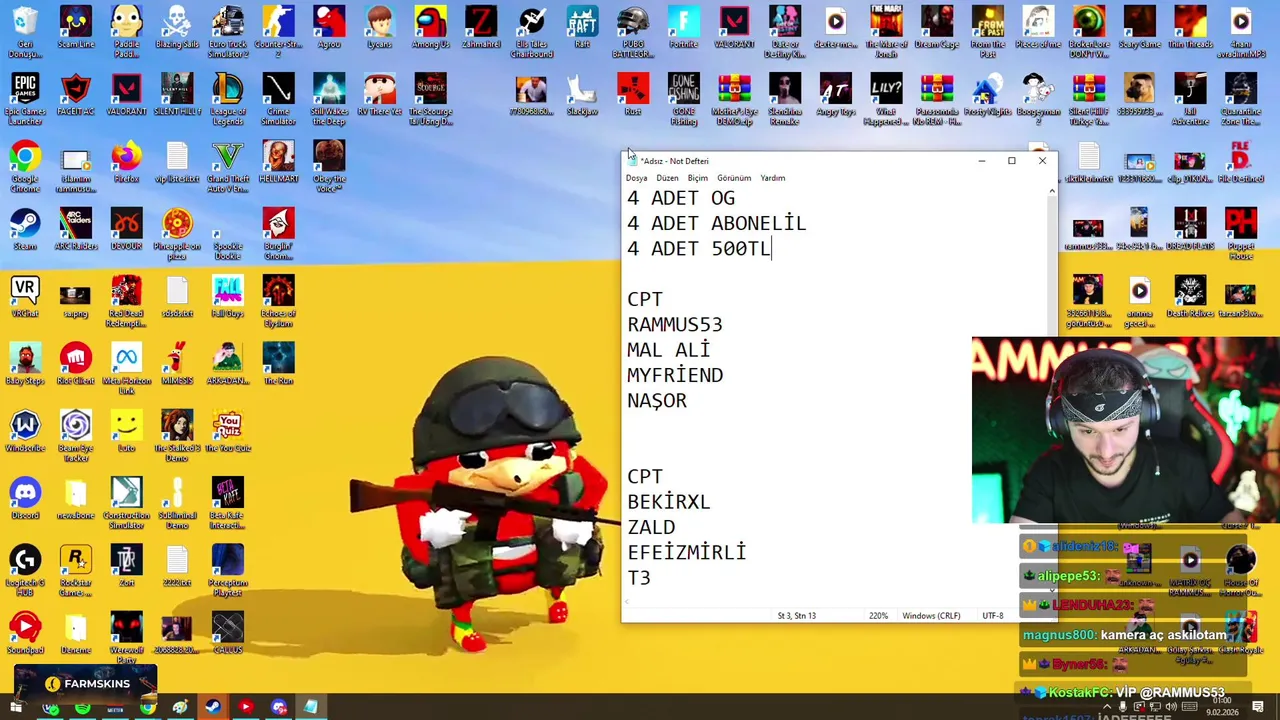This screenshot has width=1280, height=720.
Task: Click the Steam desktop shortcut
Action: point(25,229)
